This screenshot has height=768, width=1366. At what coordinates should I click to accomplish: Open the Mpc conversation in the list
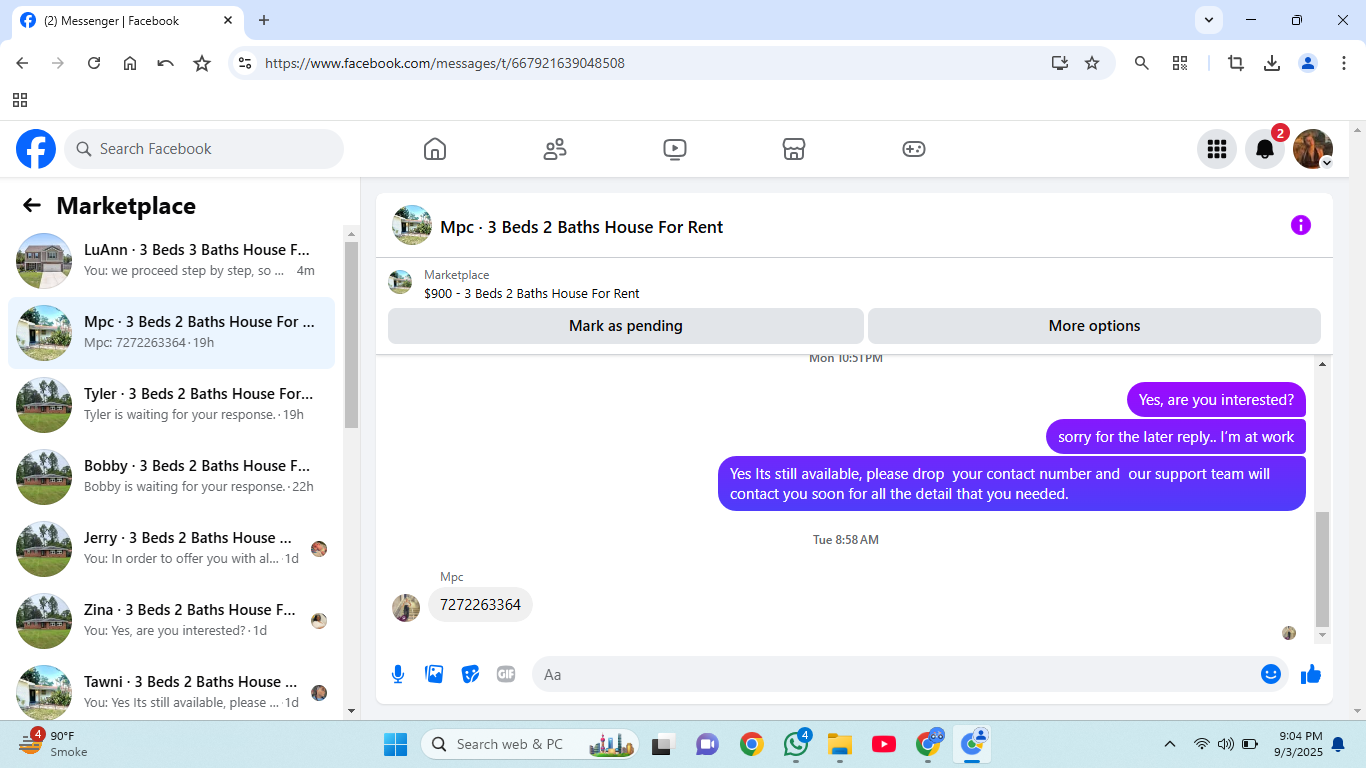pyautogui.click(x=172, y=333)
